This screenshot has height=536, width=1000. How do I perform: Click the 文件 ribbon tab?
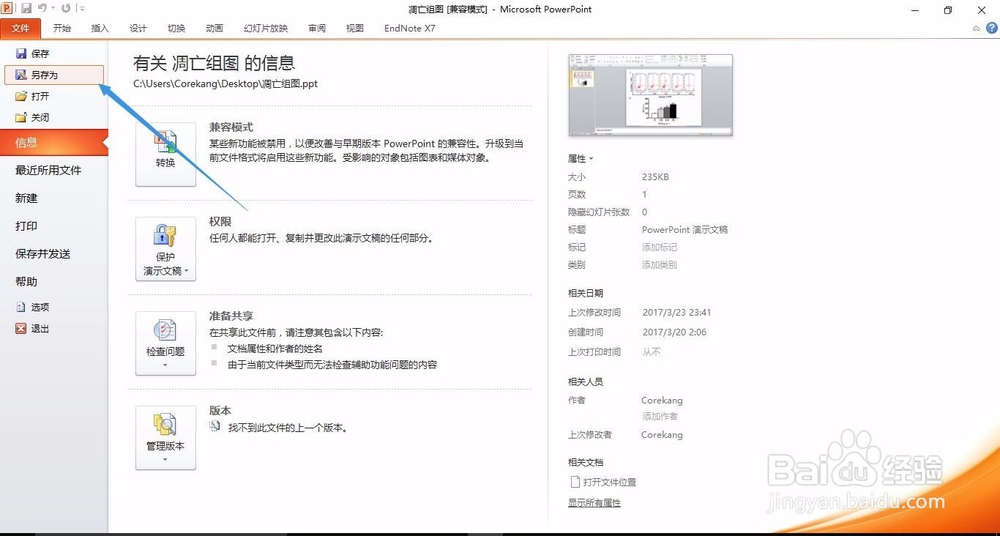point(21,28)
